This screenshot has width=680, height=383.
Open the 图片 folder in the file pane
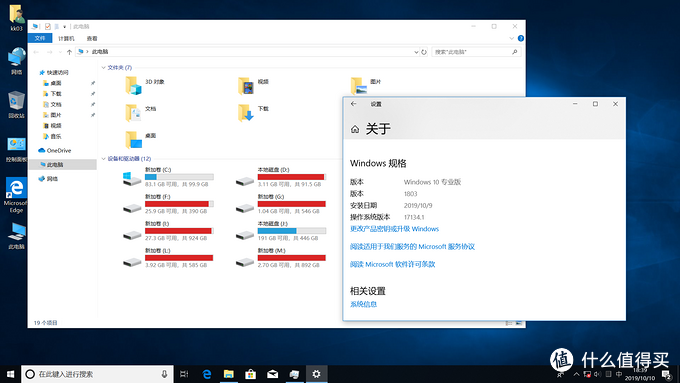tap(366, 85)
